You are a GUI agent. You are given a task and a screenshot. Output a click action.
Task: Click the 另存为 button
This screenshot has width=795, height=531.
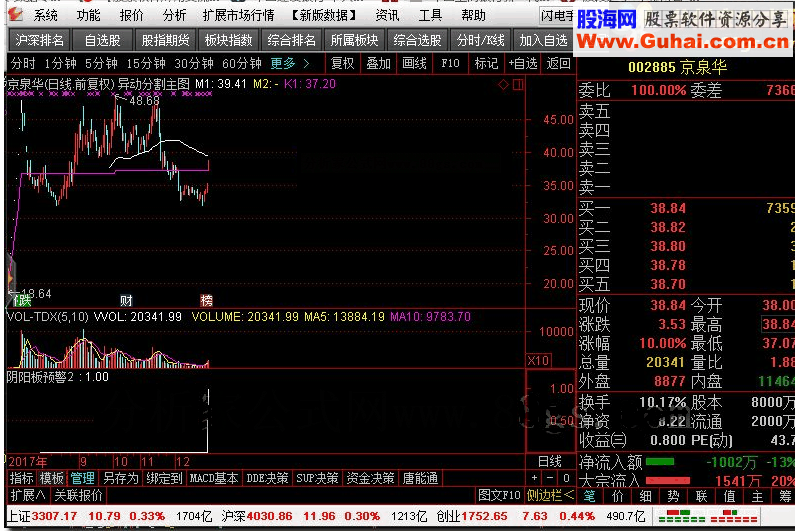[121, 478]
